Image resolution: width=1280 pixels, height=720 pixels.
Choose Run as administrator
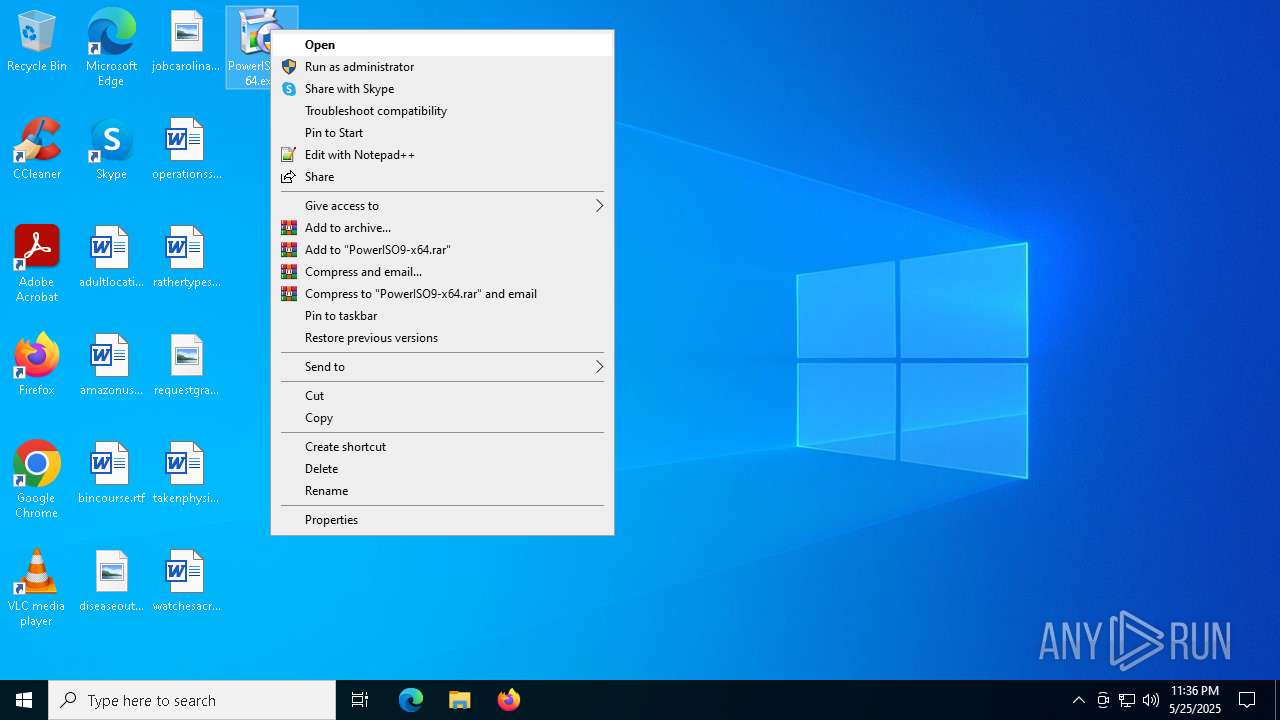(443, 66)
